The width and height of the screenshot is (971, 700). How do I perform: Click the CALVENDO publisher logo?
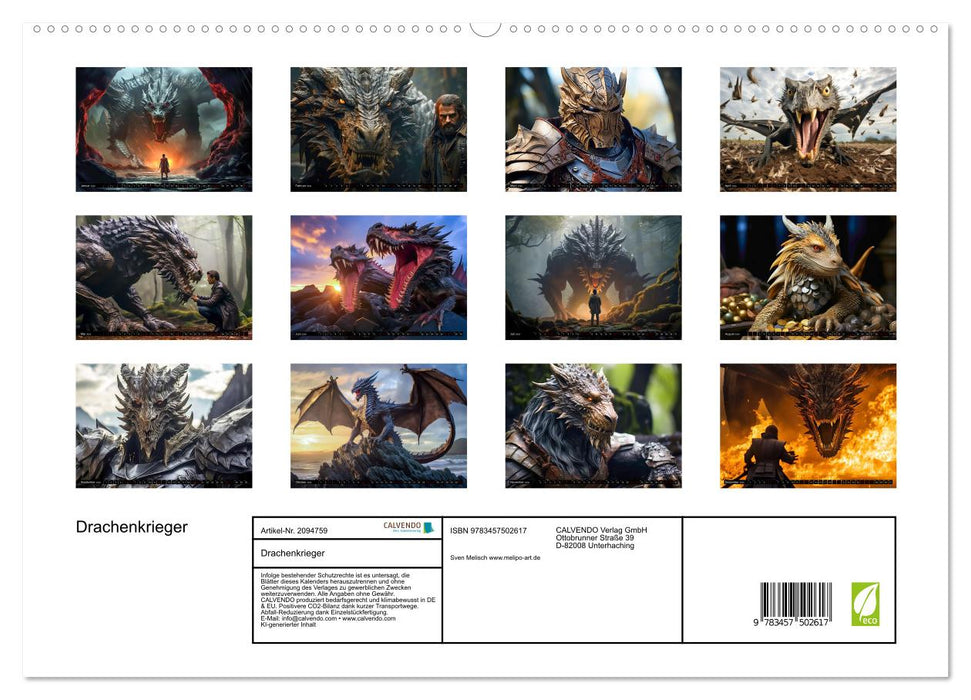point(403,527)
